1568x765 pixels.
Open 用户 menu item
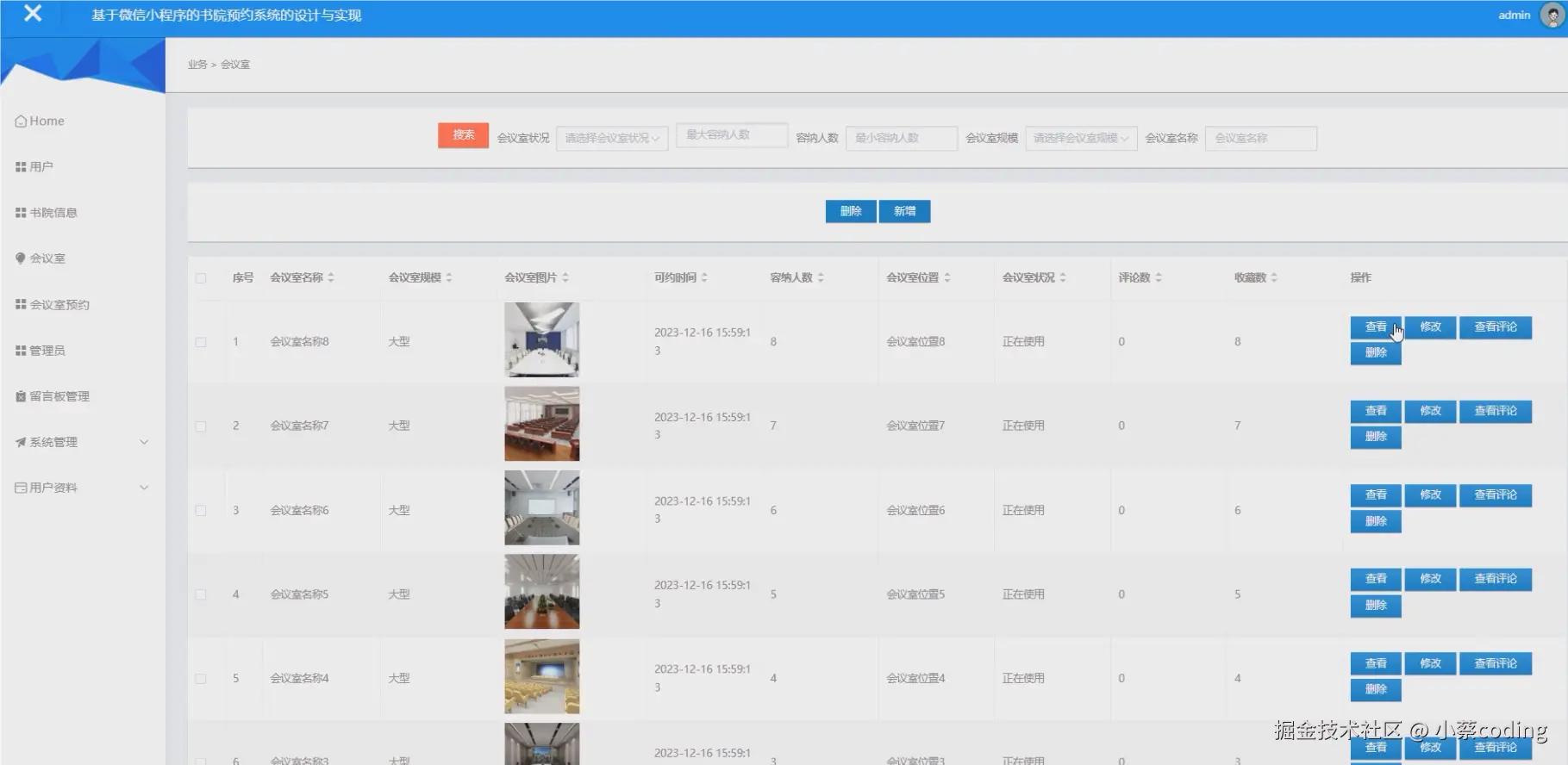(34, 166)
